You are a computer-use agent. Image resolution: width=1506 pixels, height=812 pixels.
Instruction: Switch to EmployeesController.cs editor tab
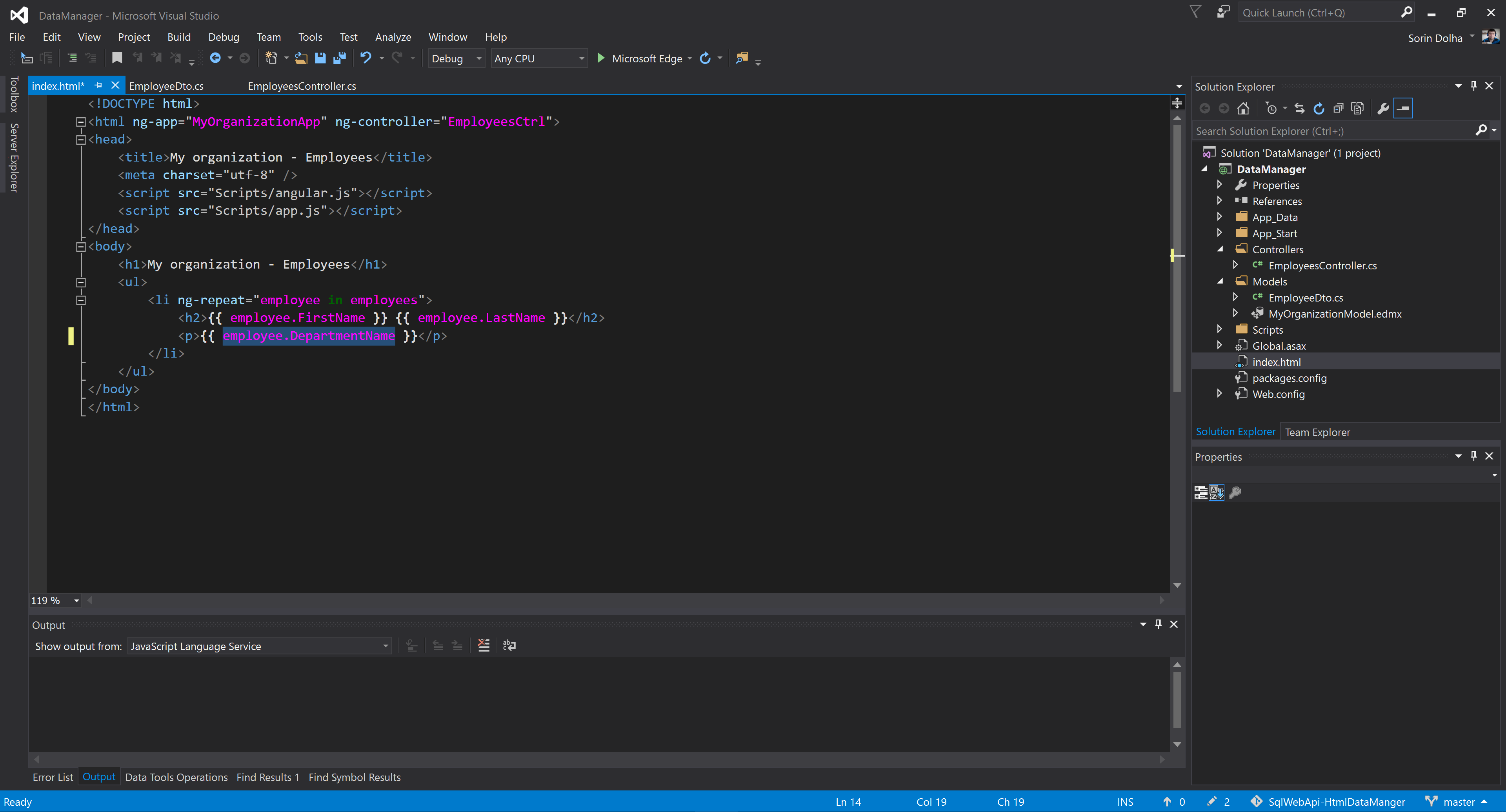[x=302, y=86]
